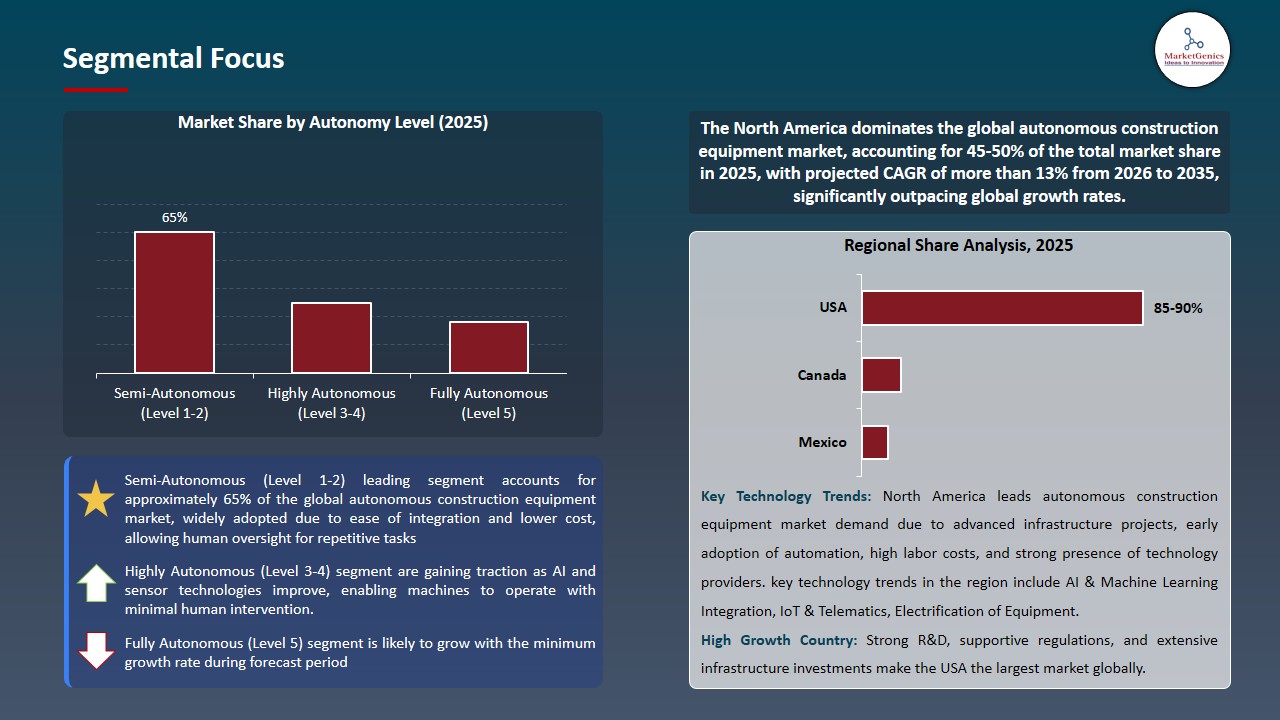The image size is (1280, 720).
Task: Click the Market Share by Autonomy Level title
Action: [333, 122]
